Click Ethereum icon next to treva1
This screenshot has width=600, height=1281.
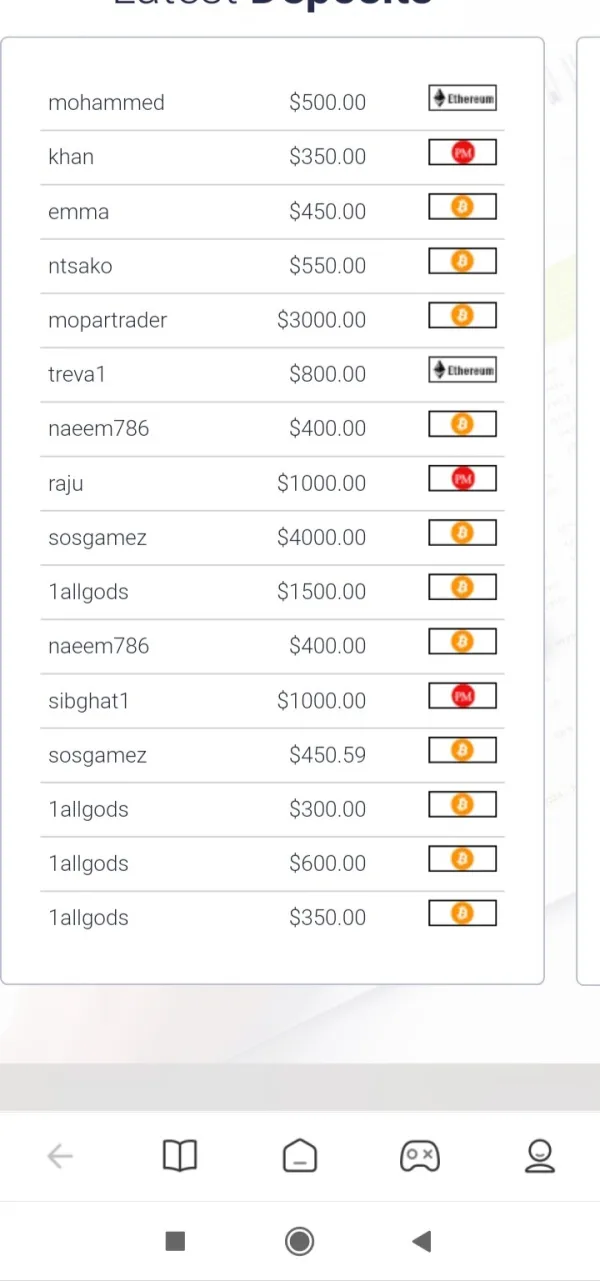(462, 370)
